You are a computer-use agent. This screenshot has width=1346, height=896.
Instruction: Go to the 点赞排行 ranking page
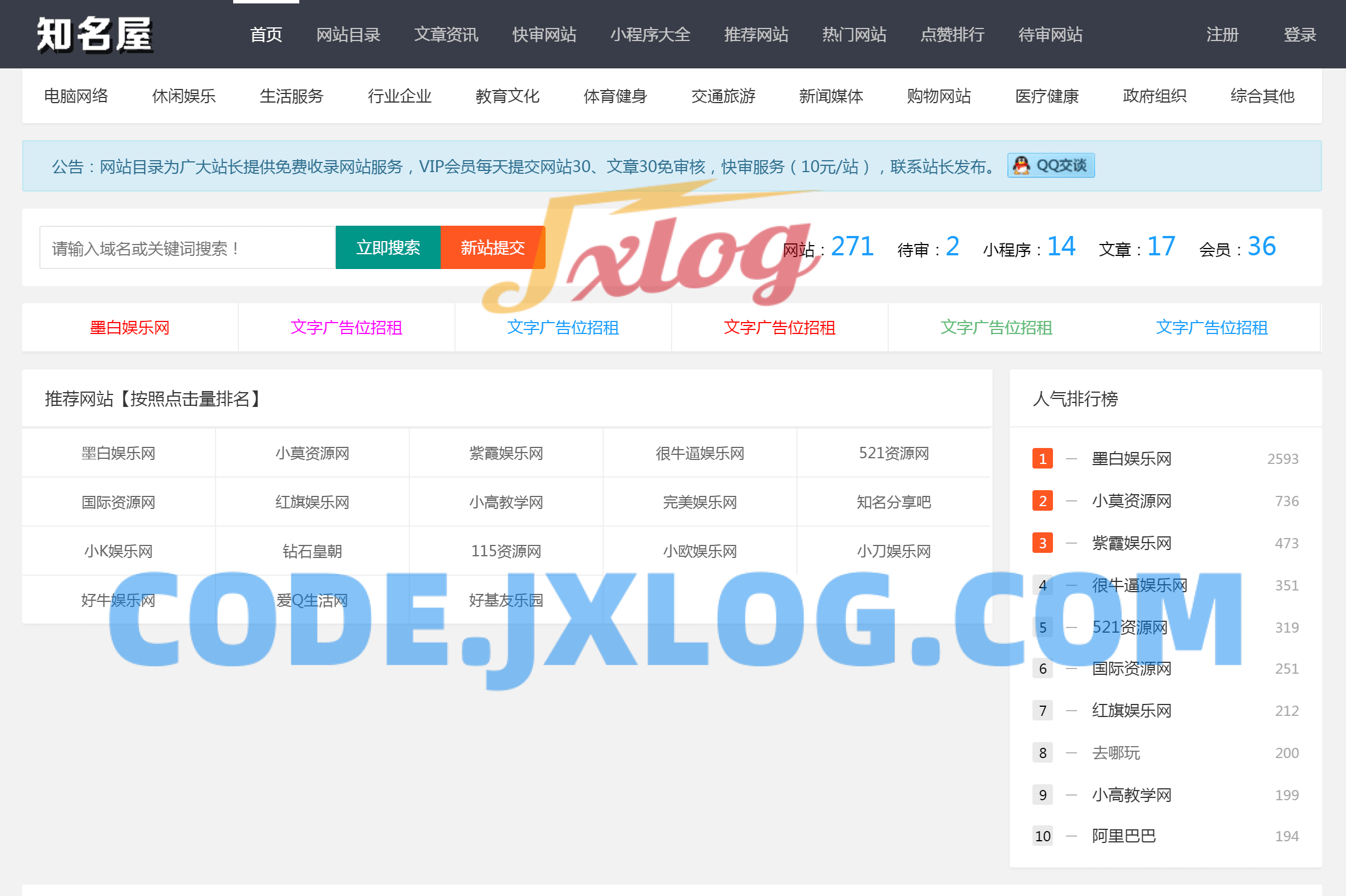tap(952, 35)
